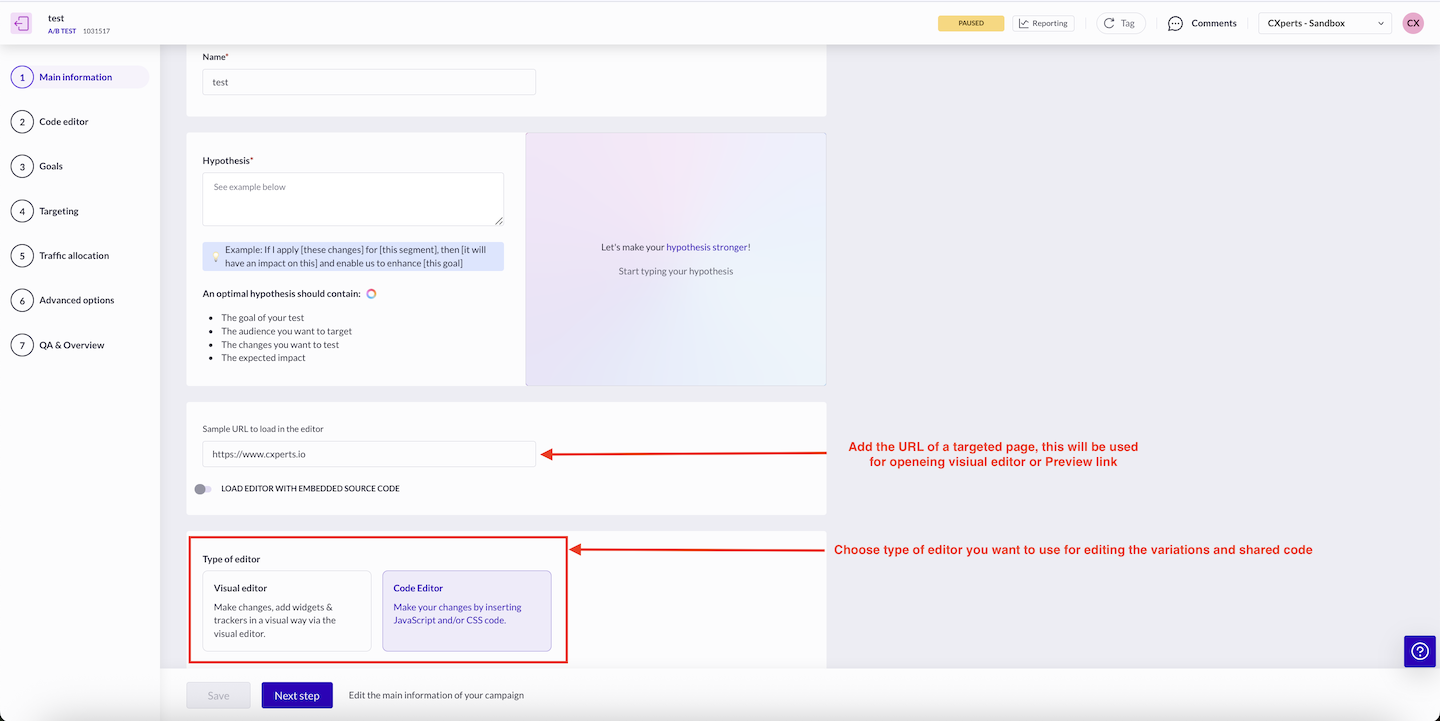The height and width of the screenshot is (721, 1440).
Task: Click the Tag refresh button
Action: (1120, 23)
